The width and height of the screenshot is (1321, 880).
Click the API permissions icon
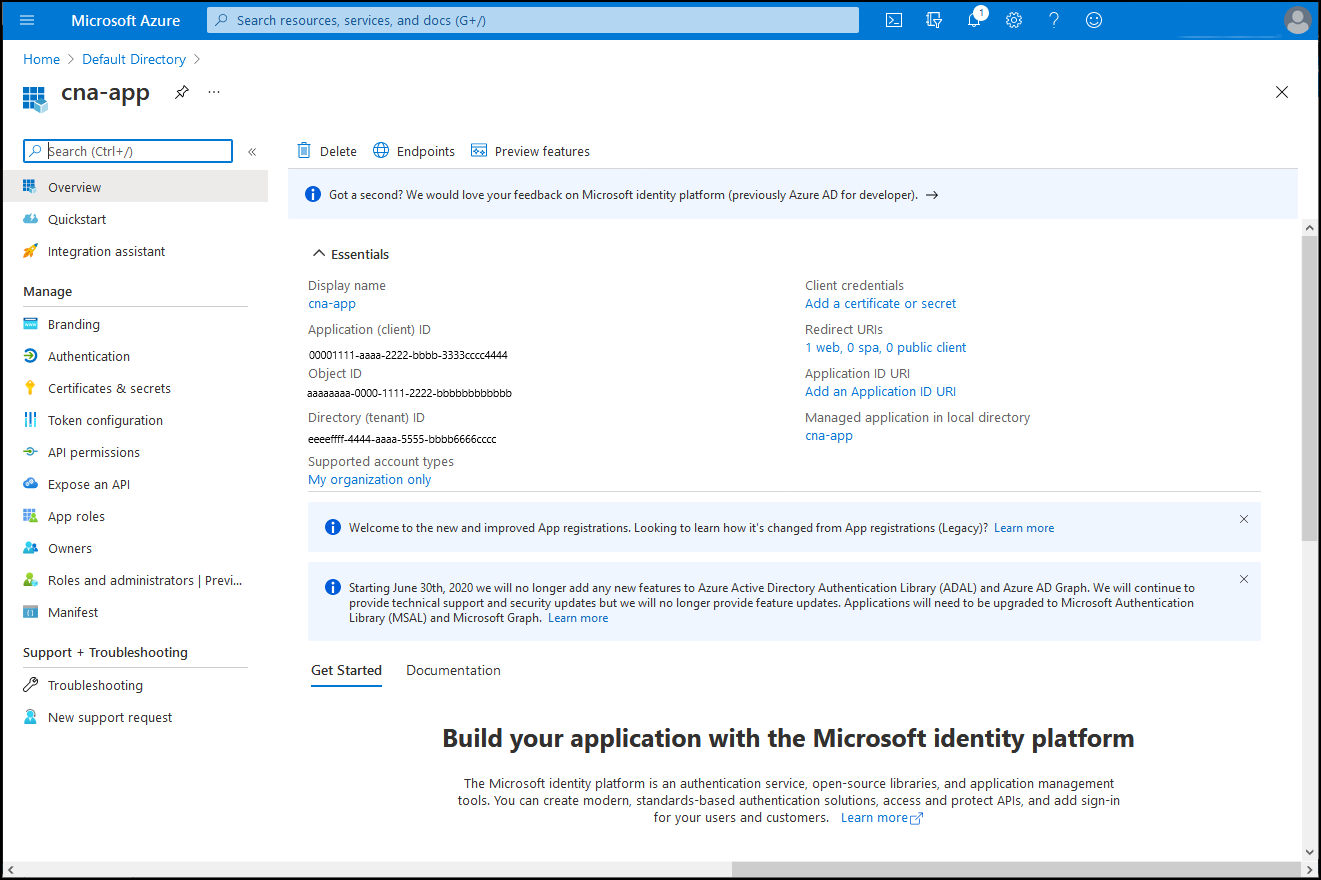tap(30, 452)
